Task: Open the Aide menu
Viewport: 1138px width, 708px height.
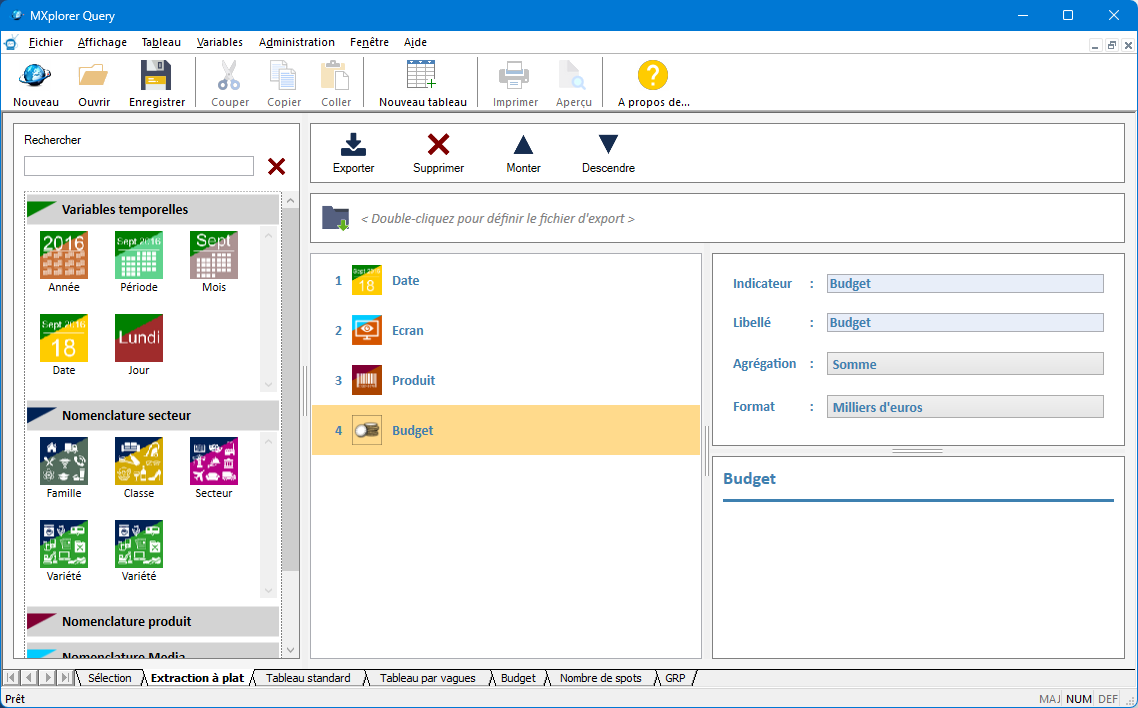Action: click(x=415, y=42)
